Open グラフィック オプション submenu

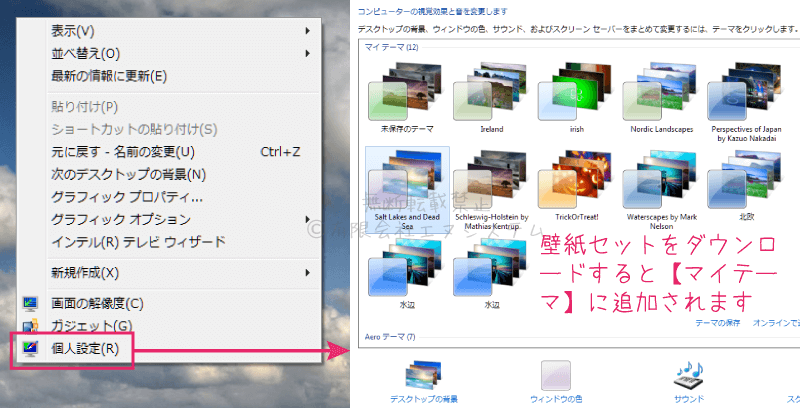click(x=168, y=219)
